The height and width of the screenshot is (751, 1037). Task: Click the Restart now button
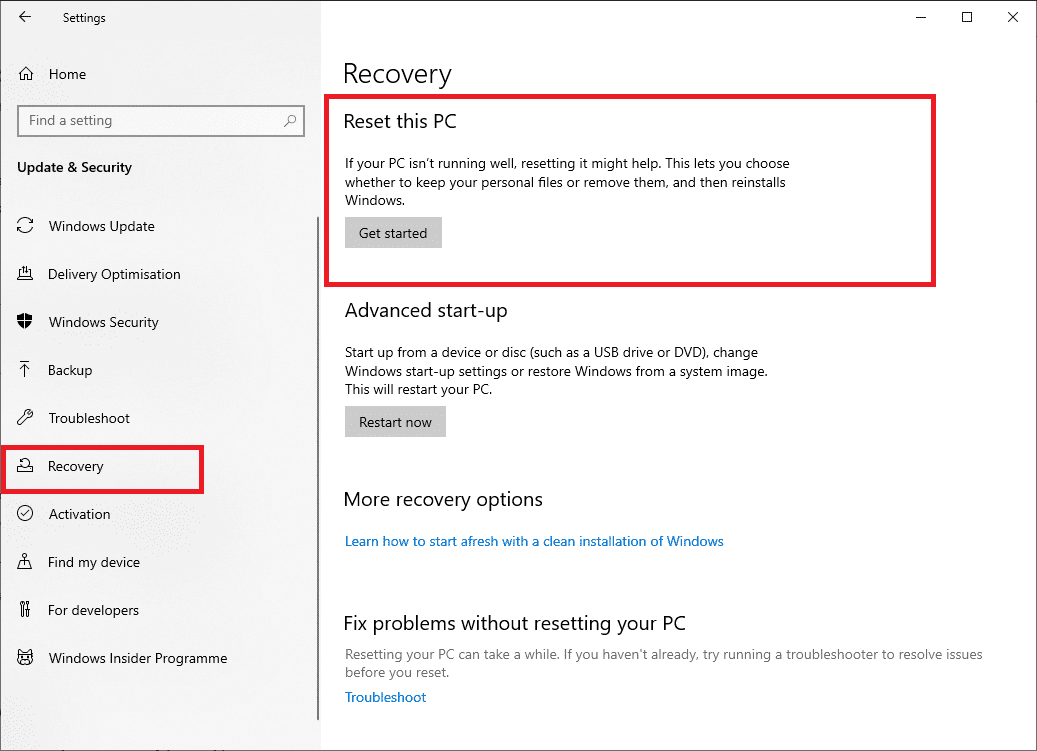click(395, 422)
